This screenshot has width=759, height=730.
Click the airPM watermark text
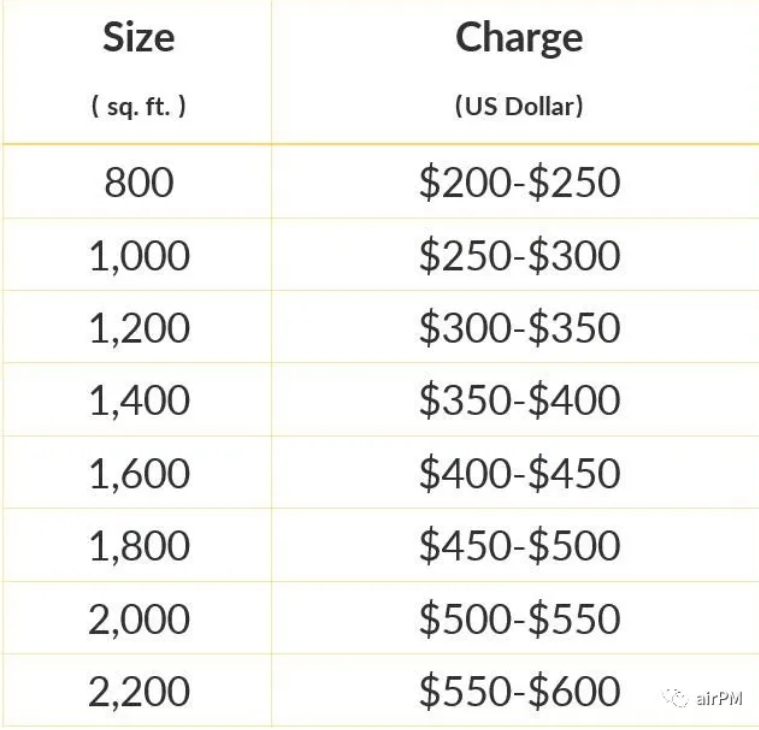click(x=719, y=698)
